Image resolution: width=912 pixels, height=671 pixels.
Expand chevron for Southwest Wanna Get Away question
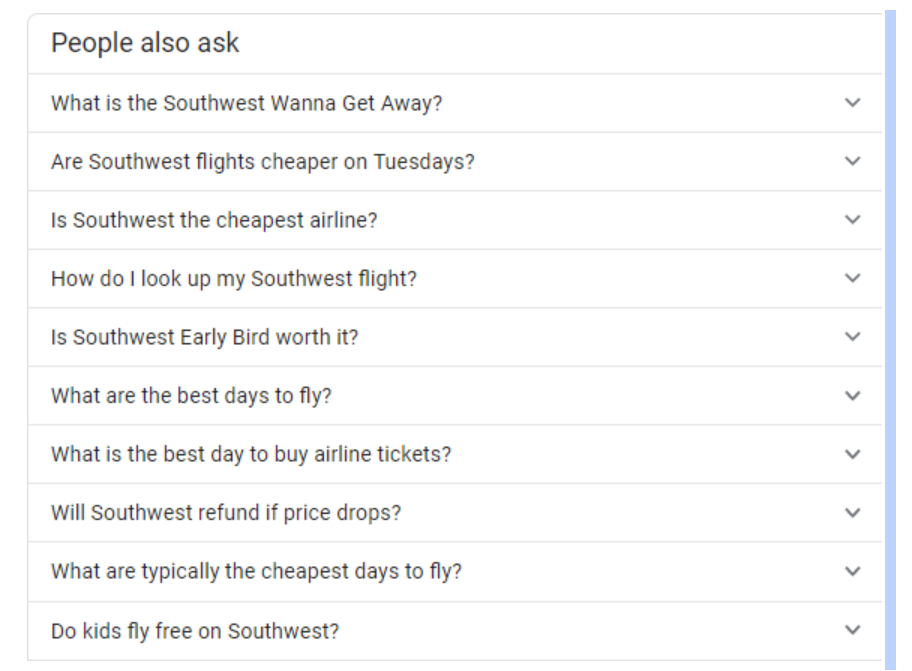(852, 103)
